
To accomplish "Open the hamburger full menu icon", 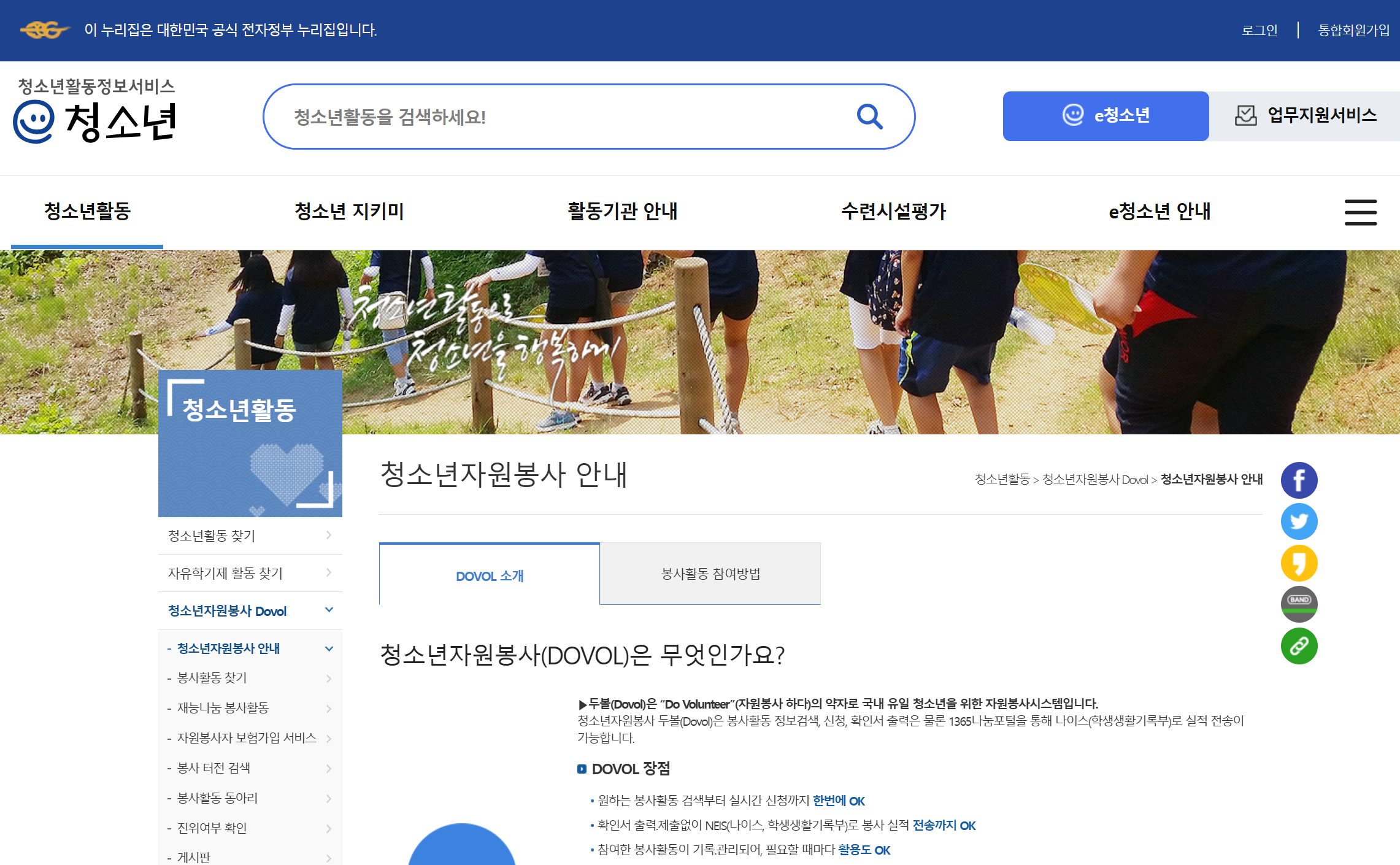I will click(1360, 212).
